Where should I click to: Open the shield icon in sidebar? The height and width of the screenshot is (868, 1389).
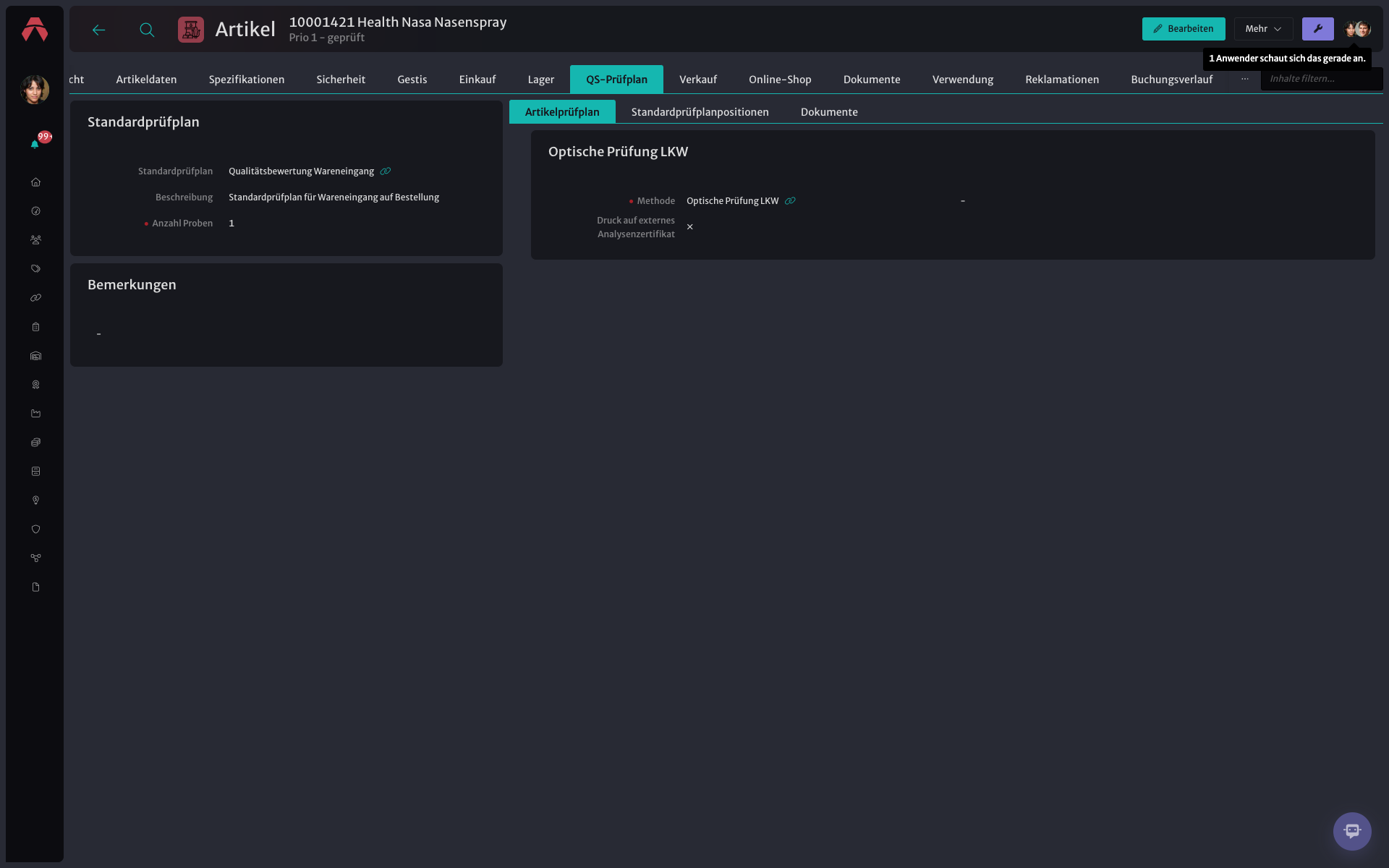click(x=35, y=529)
